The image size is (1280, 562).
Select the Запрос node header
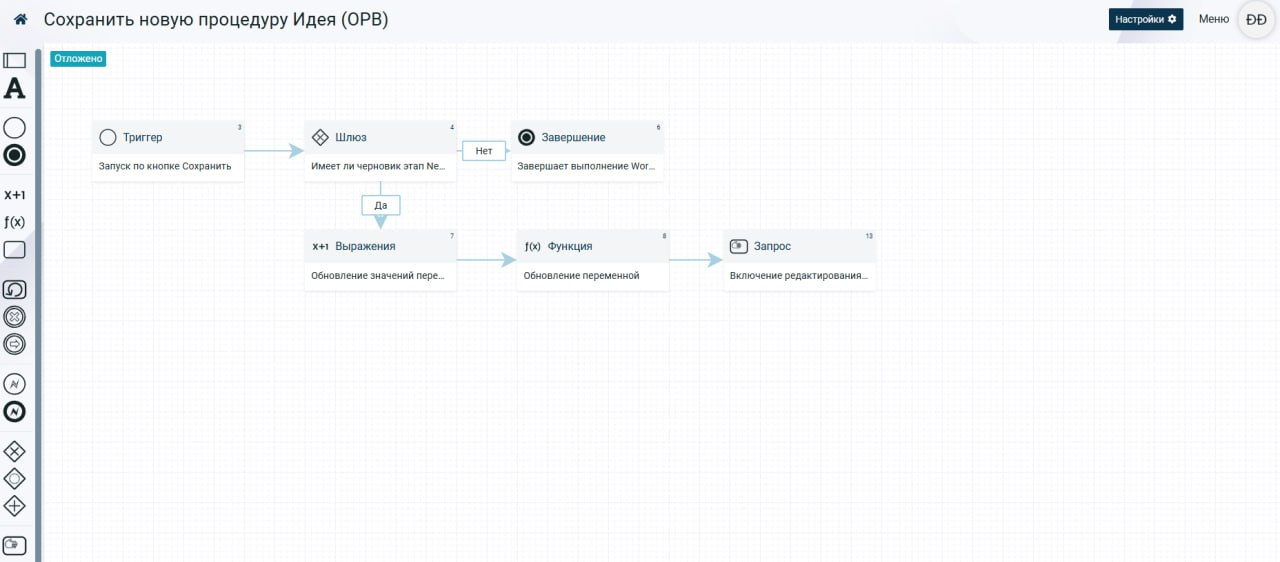tap(800, 246)
